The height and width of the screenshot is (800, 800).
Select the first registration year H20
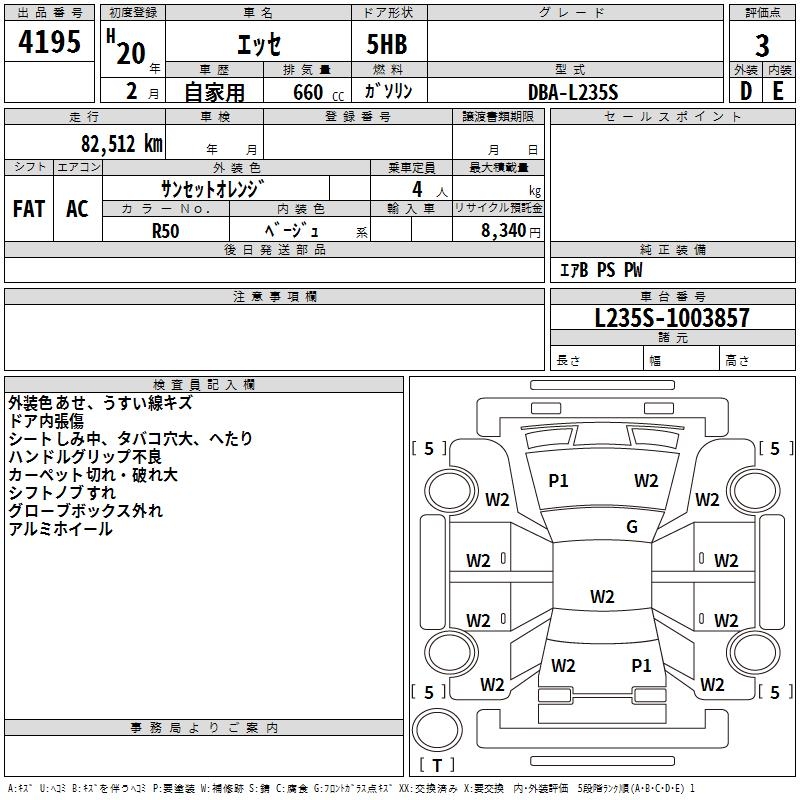point(127,47)
